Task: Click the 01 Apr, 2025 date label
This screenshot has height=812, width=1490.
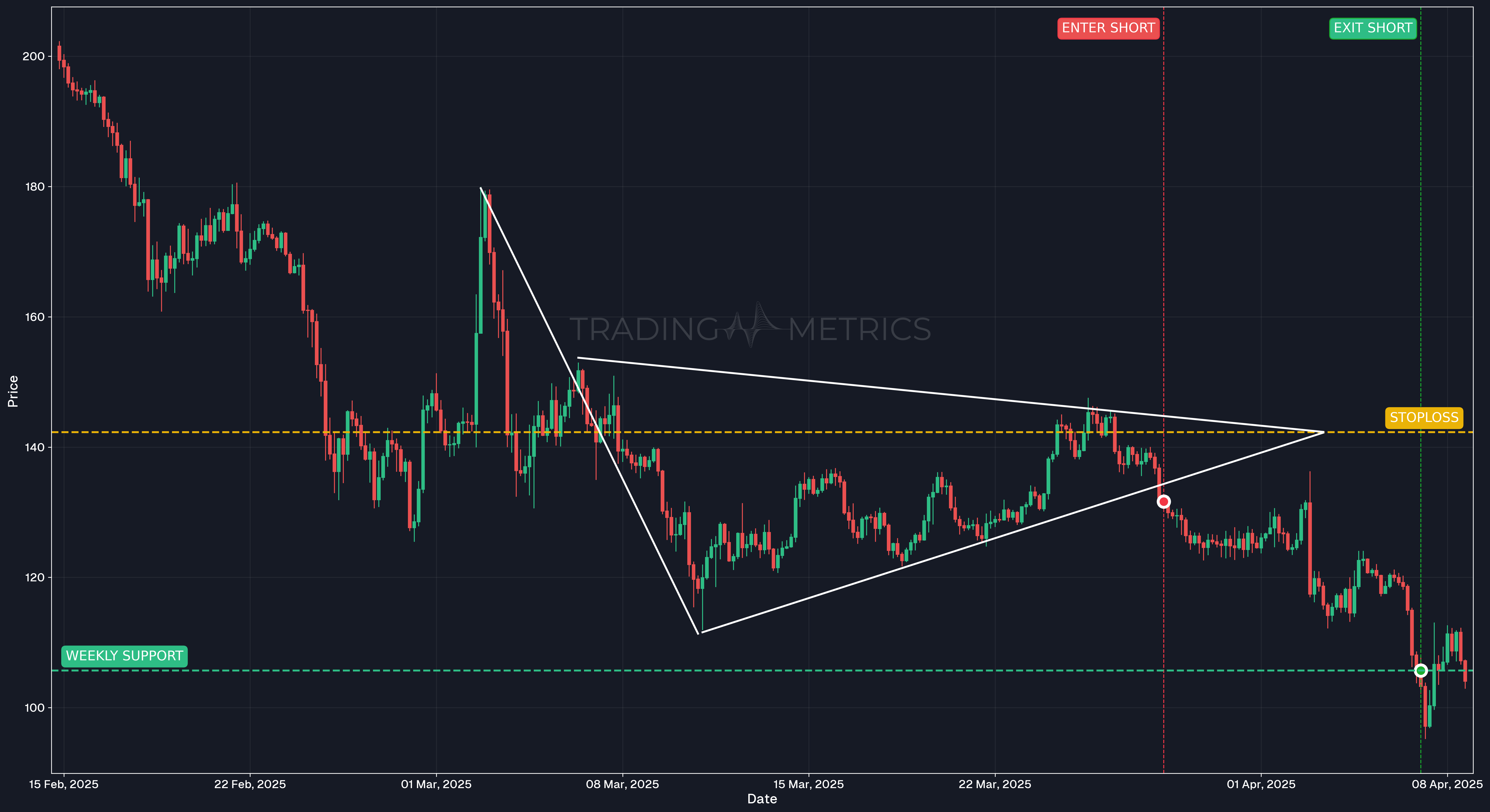Action: (x=1261, y=784)
